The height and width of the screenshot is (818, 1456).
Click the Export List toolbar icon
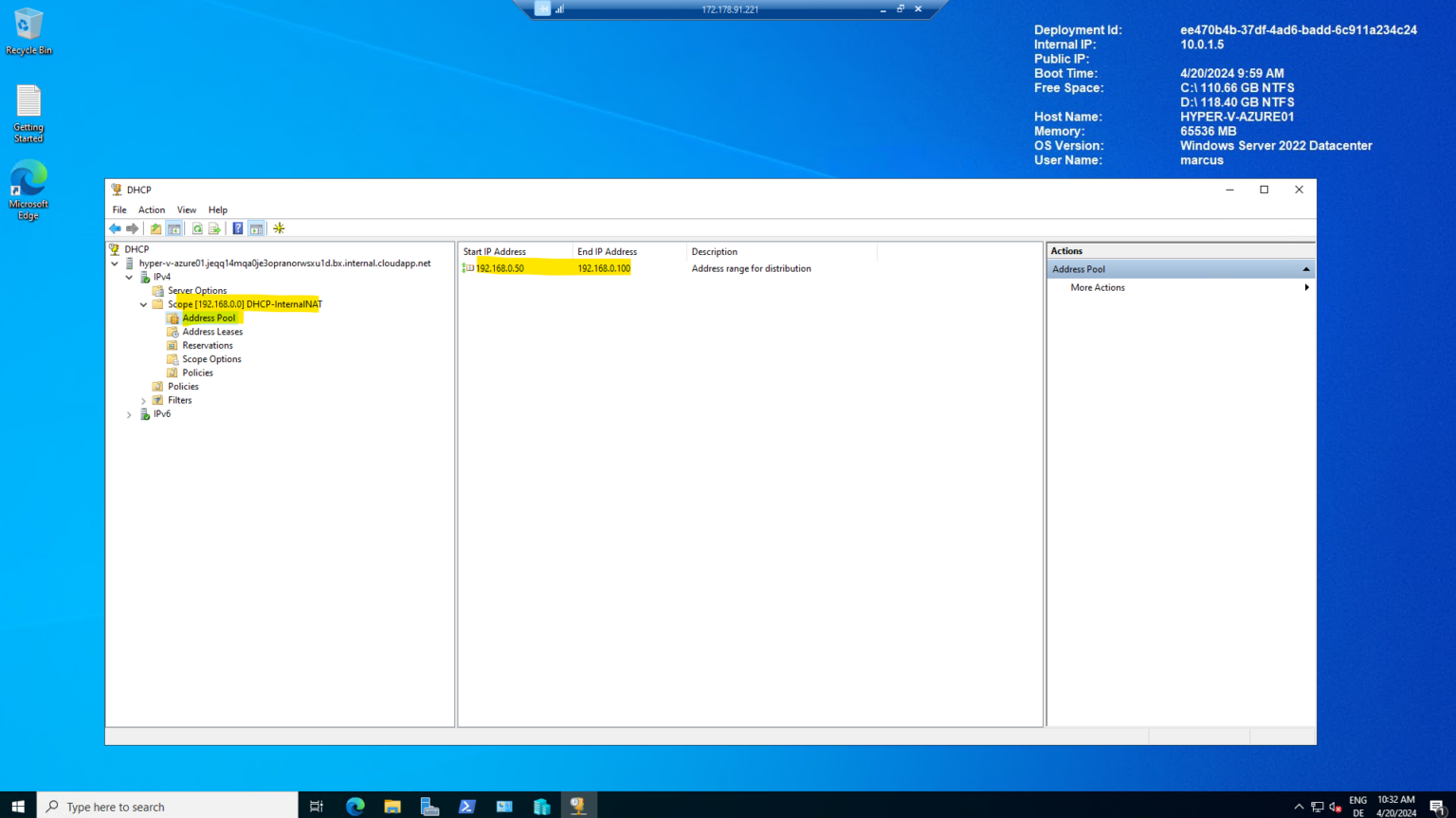click(214, 228)
